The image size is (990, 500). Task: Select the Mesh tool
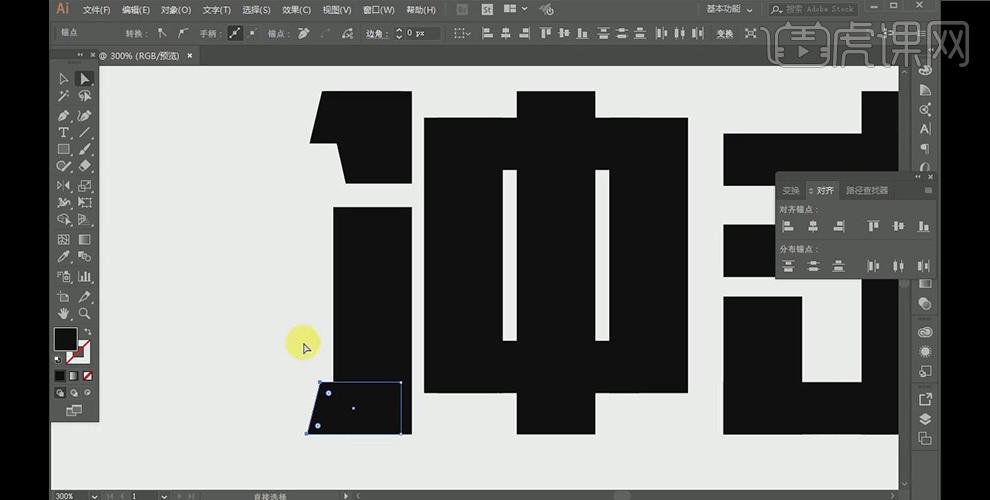64,239
